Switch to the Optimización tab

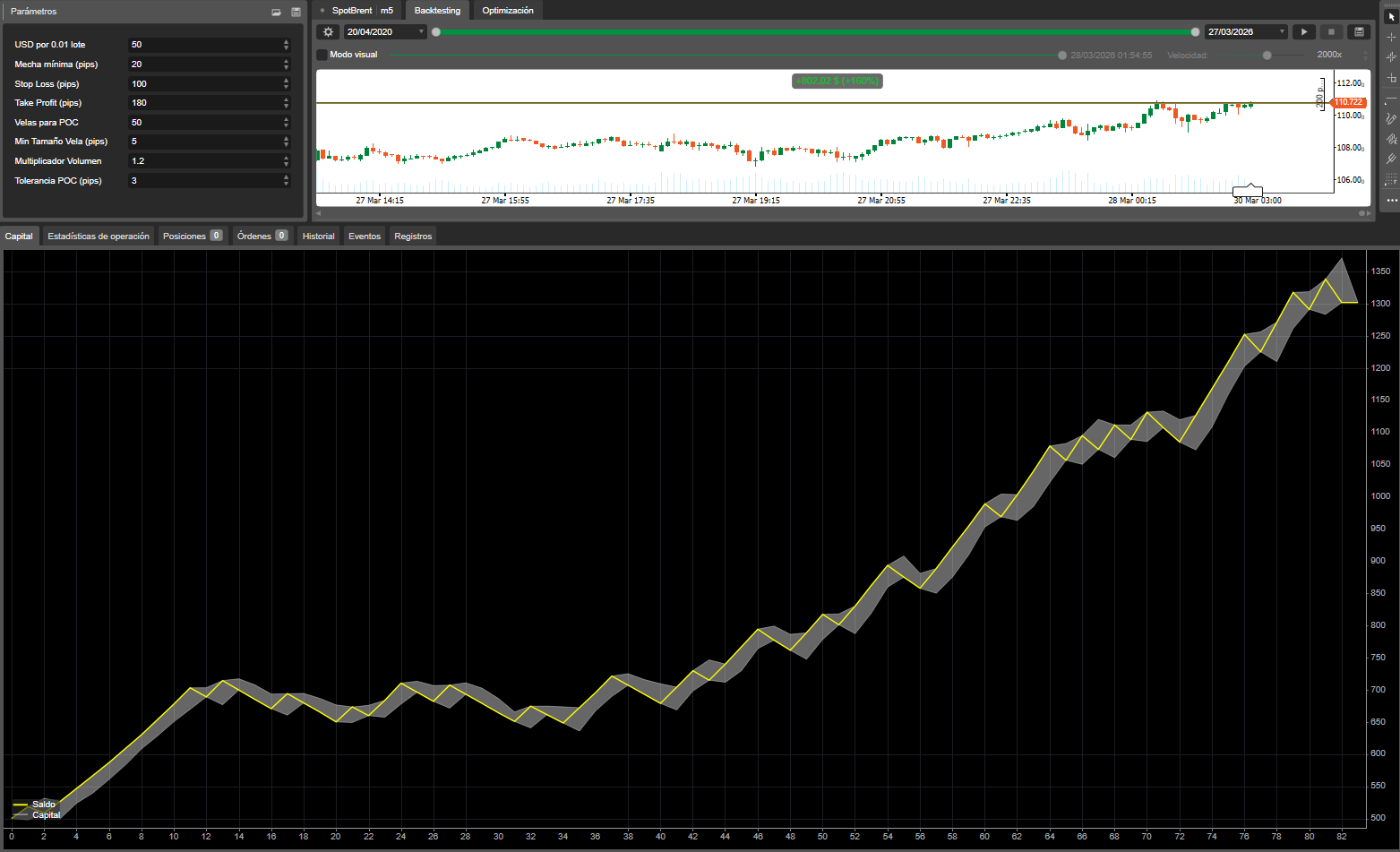(507, 11)
